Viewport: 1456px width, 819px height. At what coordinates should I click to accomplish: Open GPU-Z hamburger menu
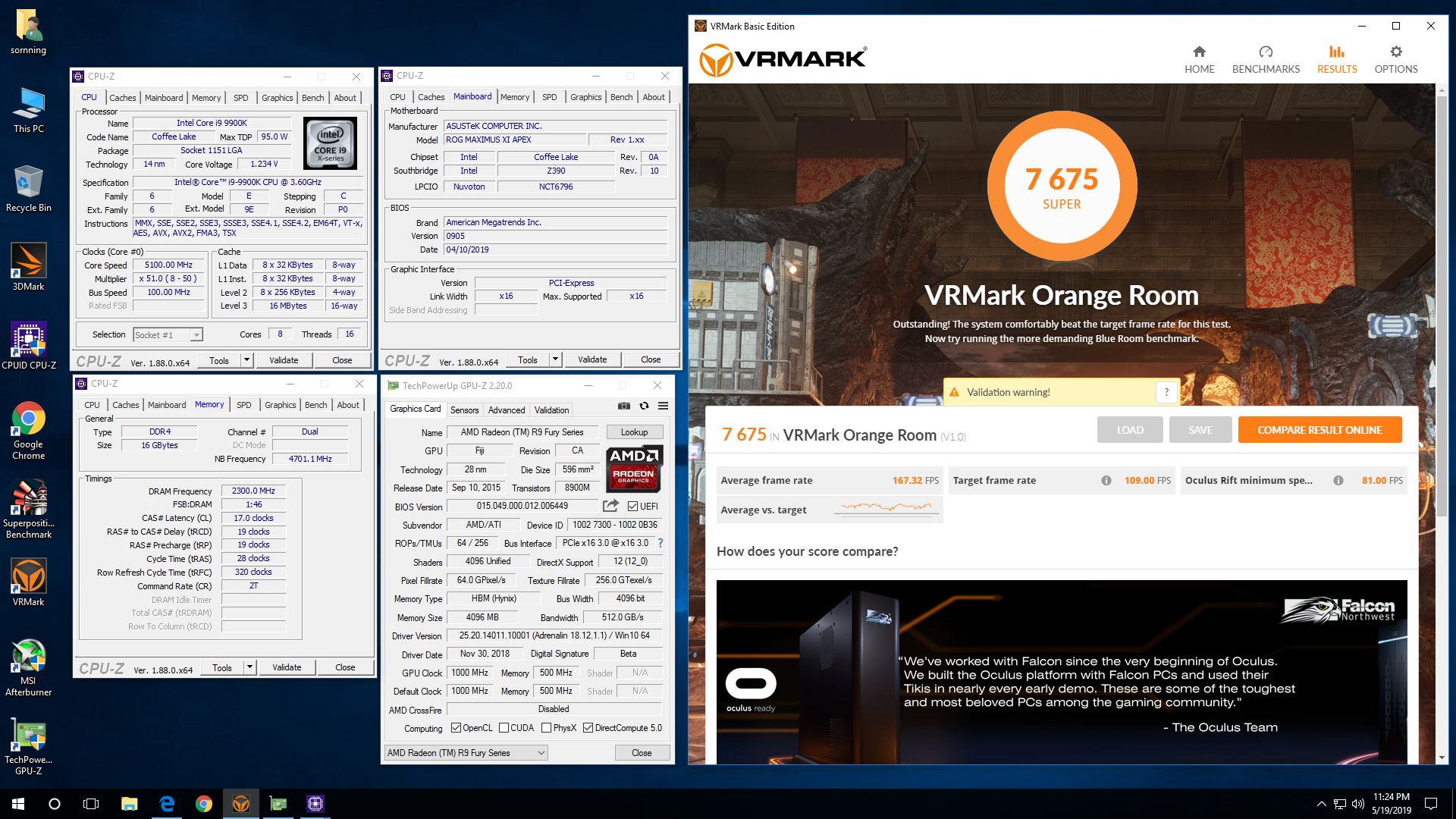663,406
